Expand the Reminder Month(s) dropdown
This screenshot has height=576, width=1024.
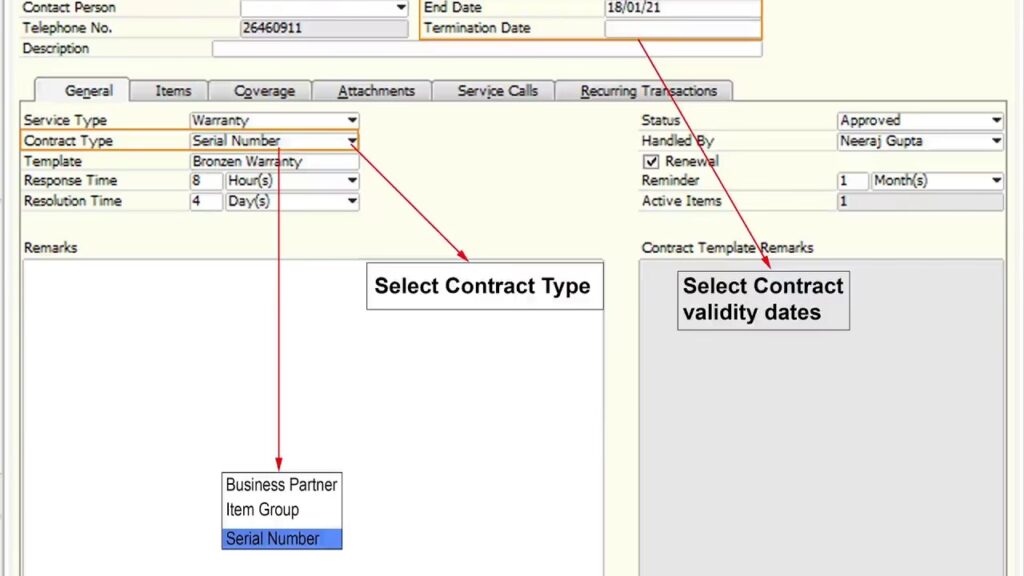point(996,181)
